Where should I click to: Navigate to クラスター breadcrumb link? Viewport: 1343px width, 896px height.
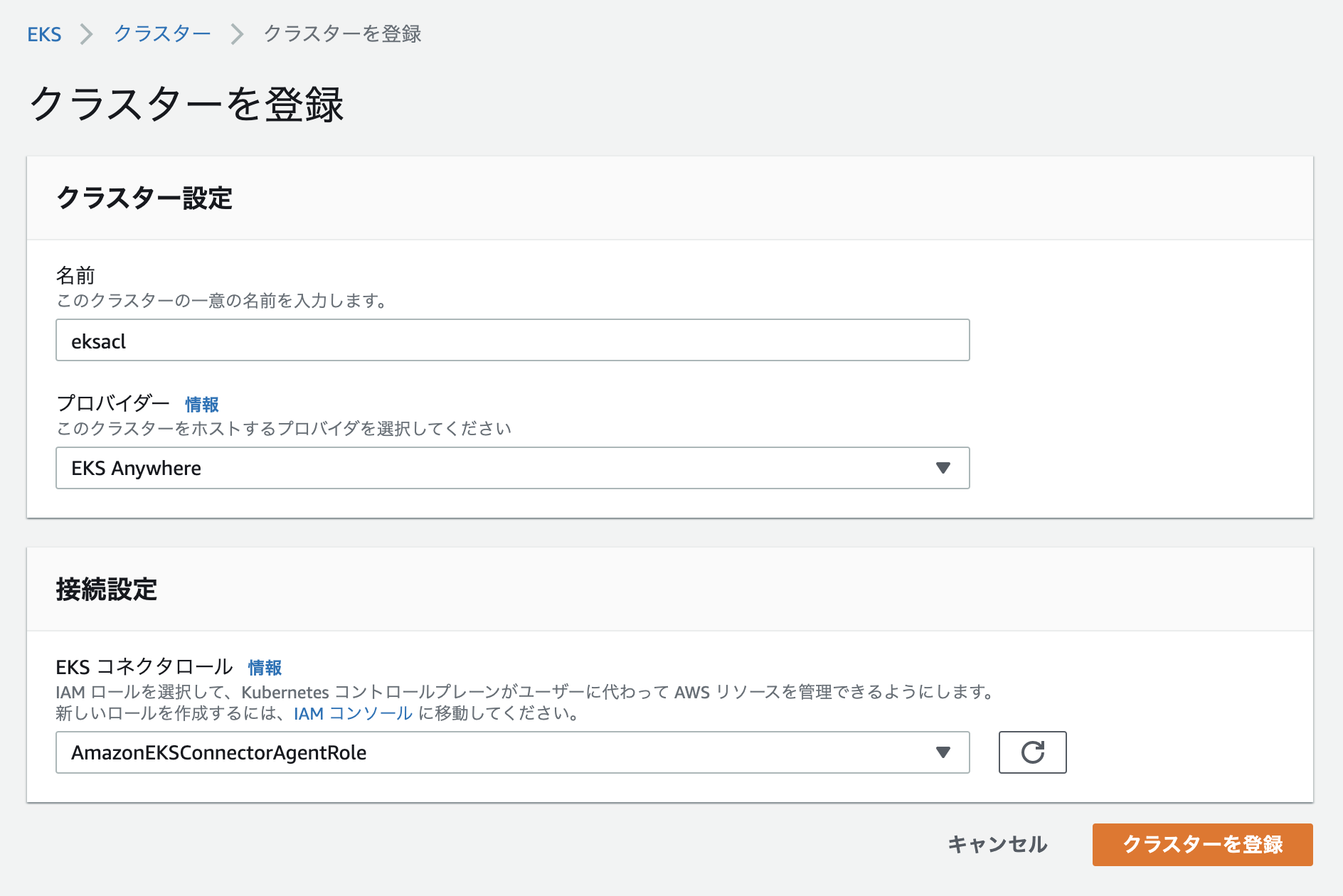[x=162, y=33]
